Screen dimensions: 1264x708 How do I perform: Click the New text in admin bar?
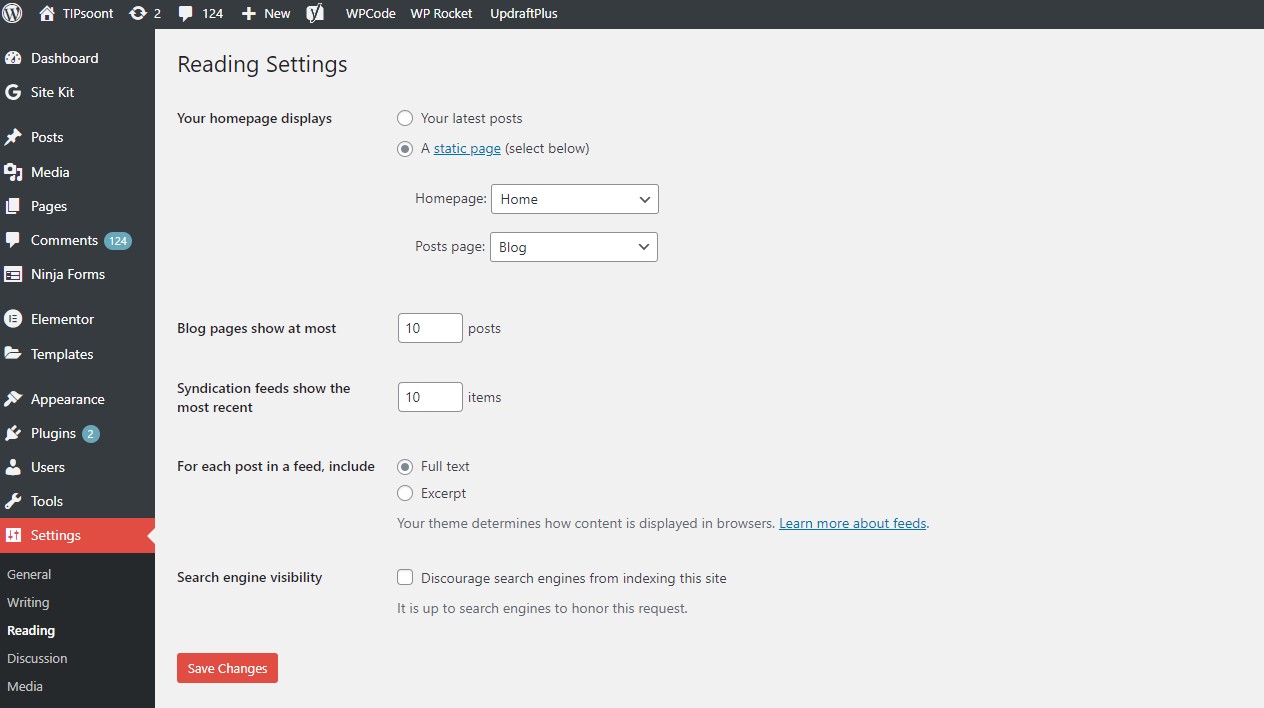coord(277,14)
